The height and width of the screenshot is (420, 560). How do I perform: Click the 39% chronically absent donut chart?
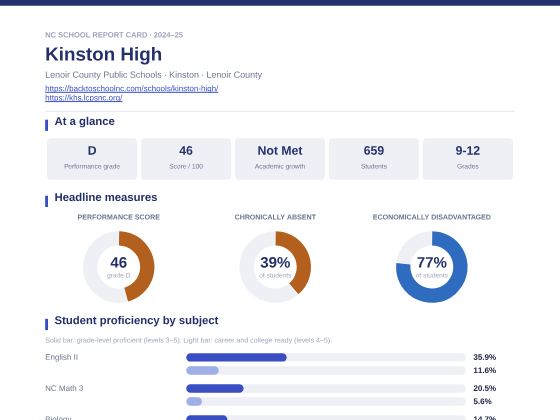pyautogui.click(x=275, y=267)
